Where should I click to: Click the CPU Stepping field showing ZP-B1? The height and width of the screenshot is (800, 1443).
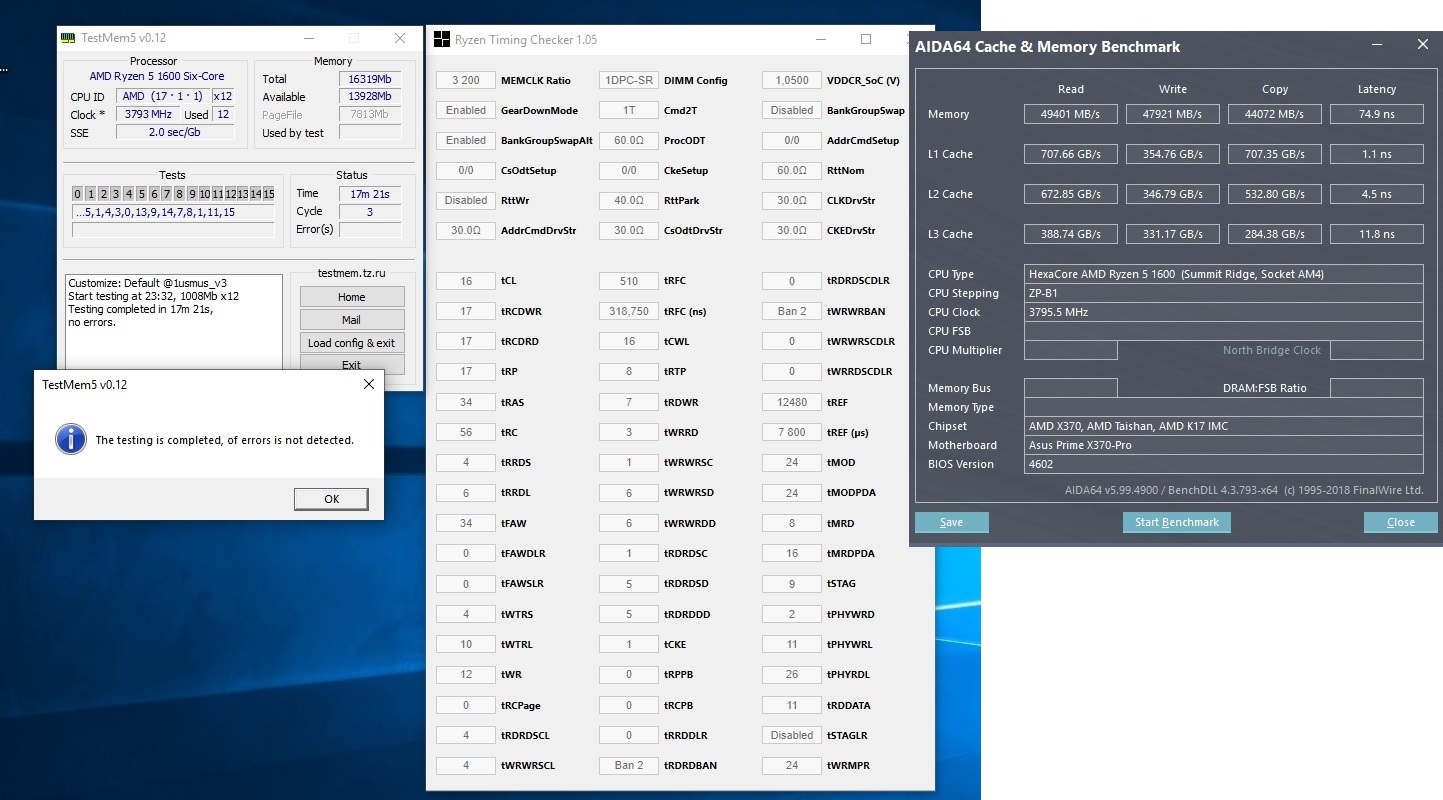[x=1224, y=293]
